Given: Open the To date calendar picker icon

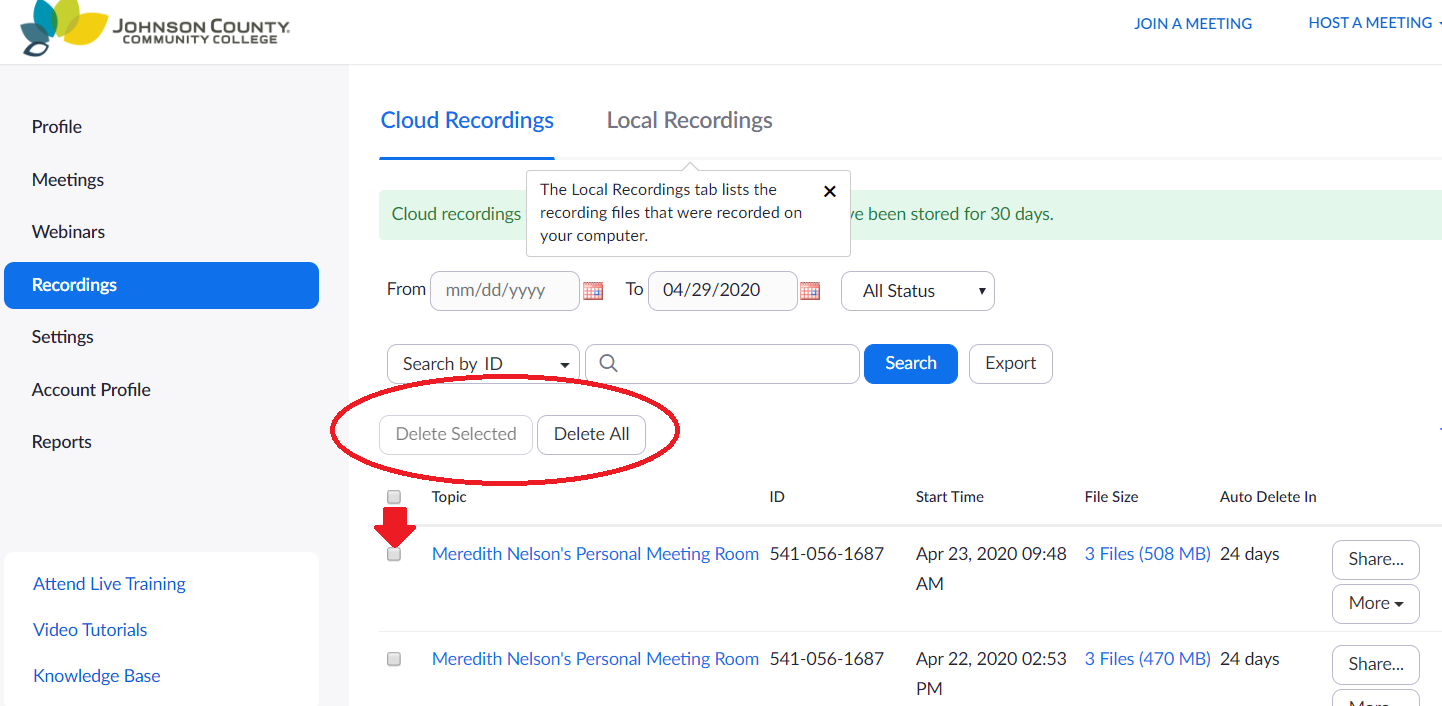Looking at the screenshot, I should (810, 290).
